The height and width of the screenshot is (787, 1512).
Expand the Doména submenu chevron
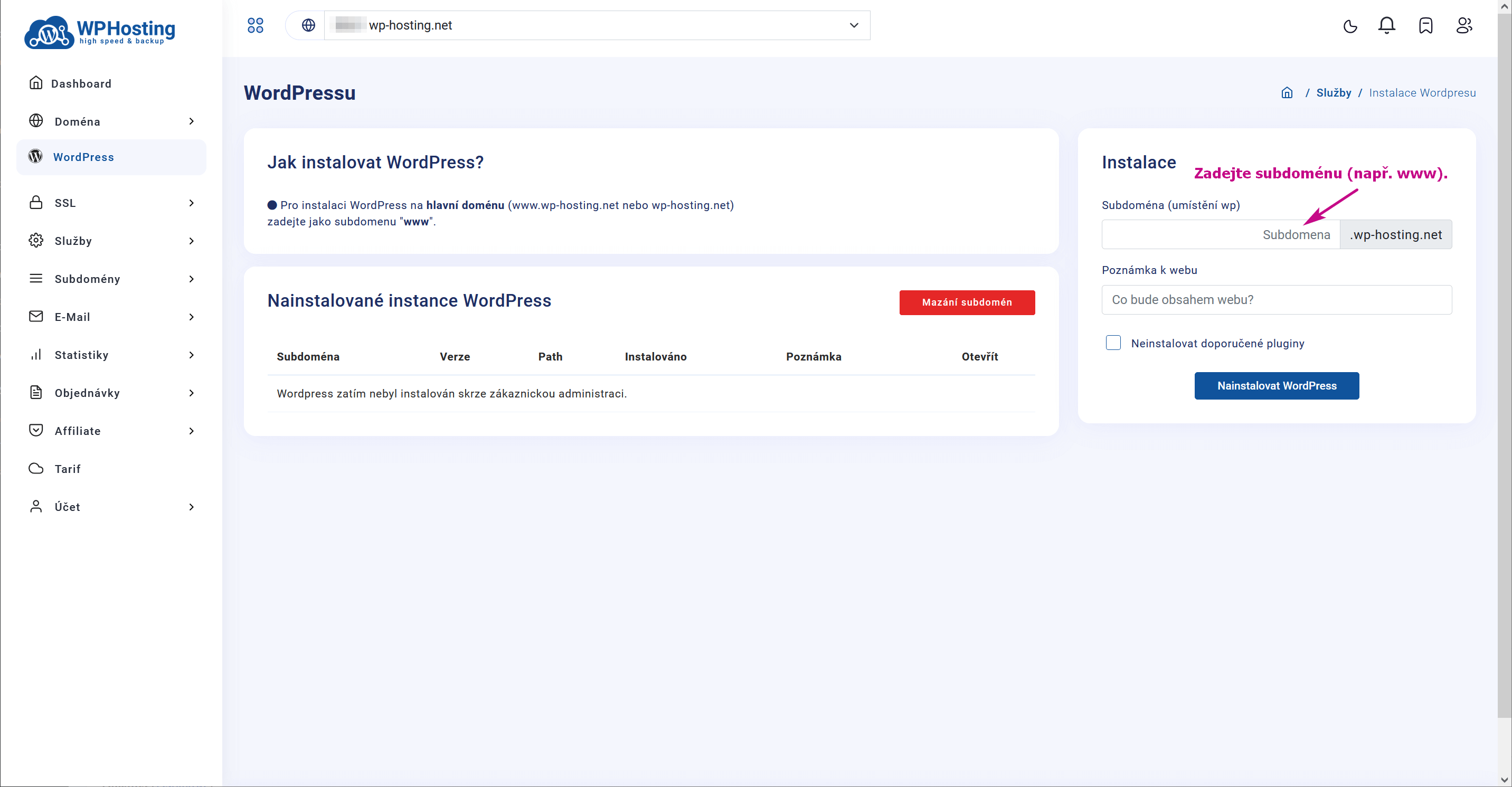coord(191,121)
